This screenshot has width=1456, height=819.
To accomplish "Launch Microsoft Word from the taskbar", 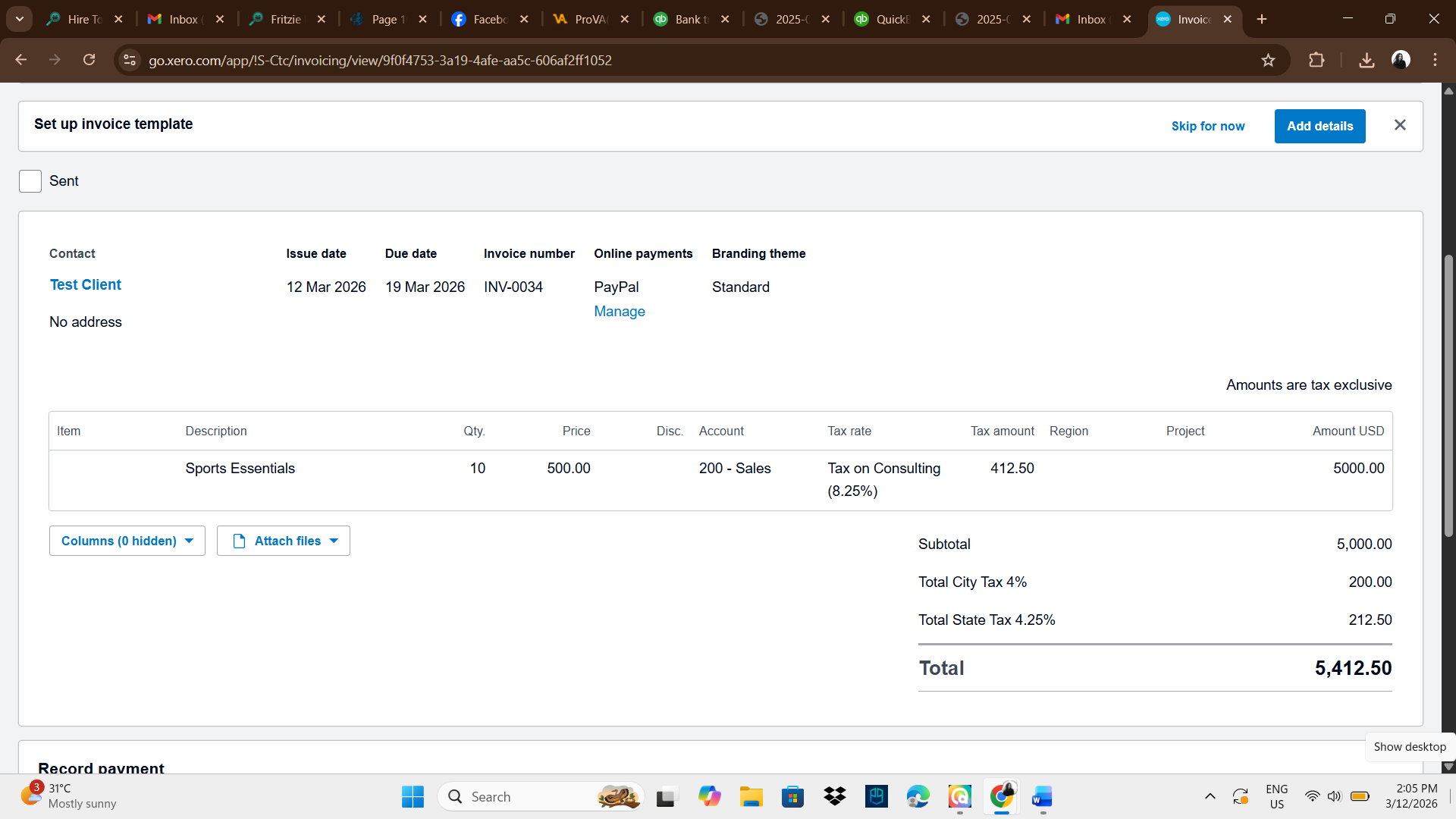I will (1042, 796).
